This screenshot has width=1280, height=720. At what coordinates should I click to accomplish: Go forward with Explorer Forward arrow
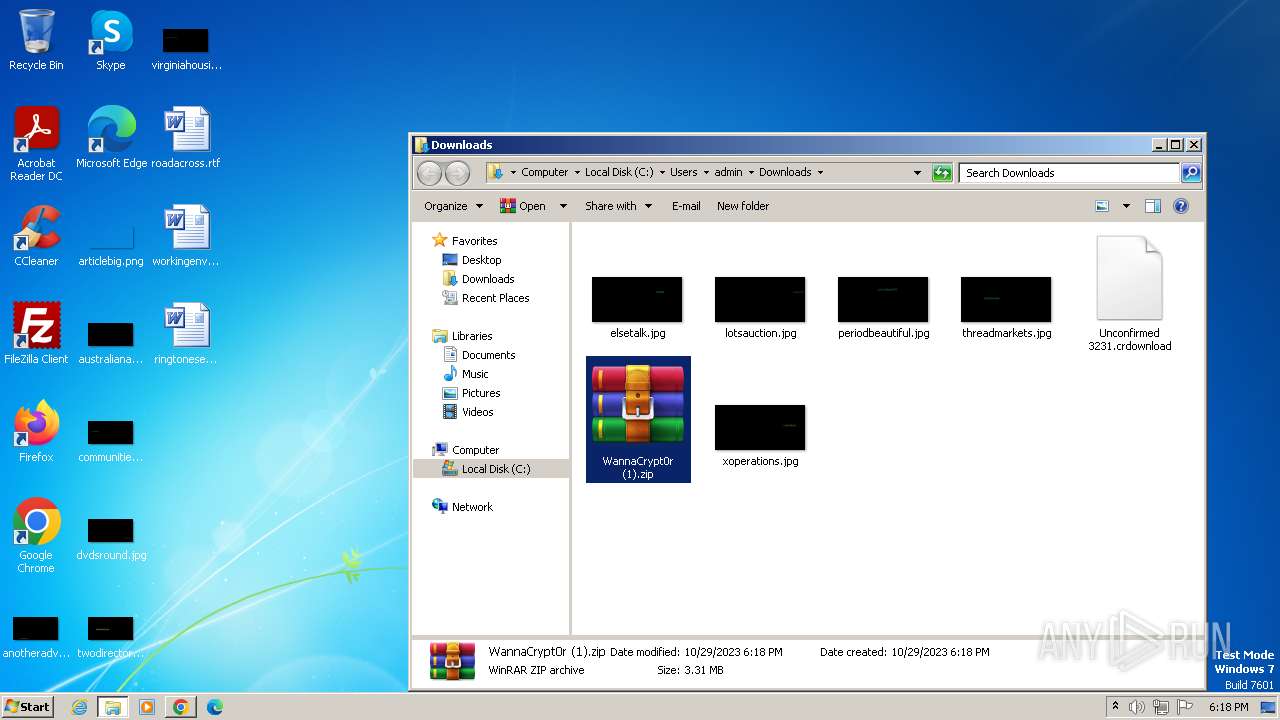coord(457,173)
